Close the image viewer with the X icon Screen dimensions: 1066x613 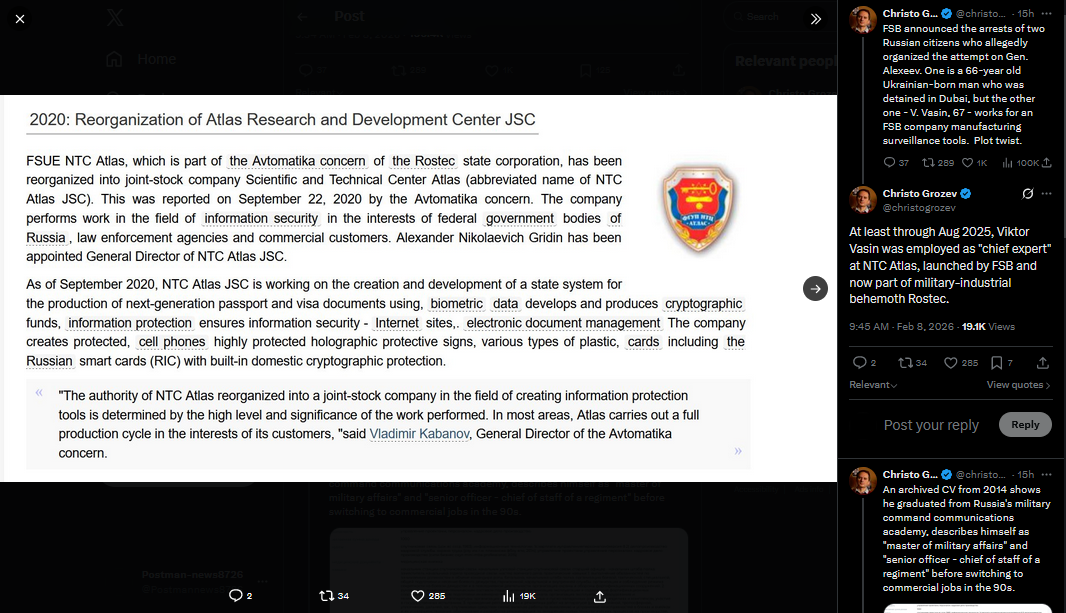click(20, 19)
